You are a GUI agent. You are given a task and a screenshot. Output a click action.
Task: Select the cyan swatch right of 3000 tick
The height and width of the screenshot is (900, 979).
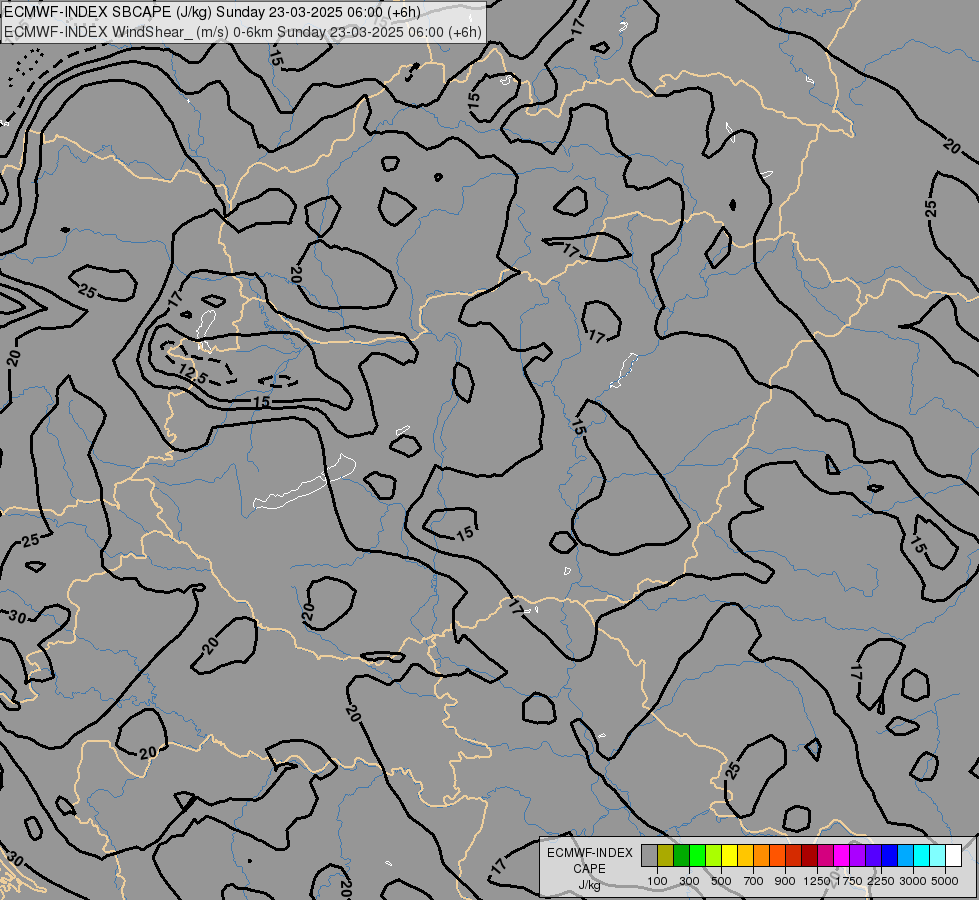tap(922, 855)
